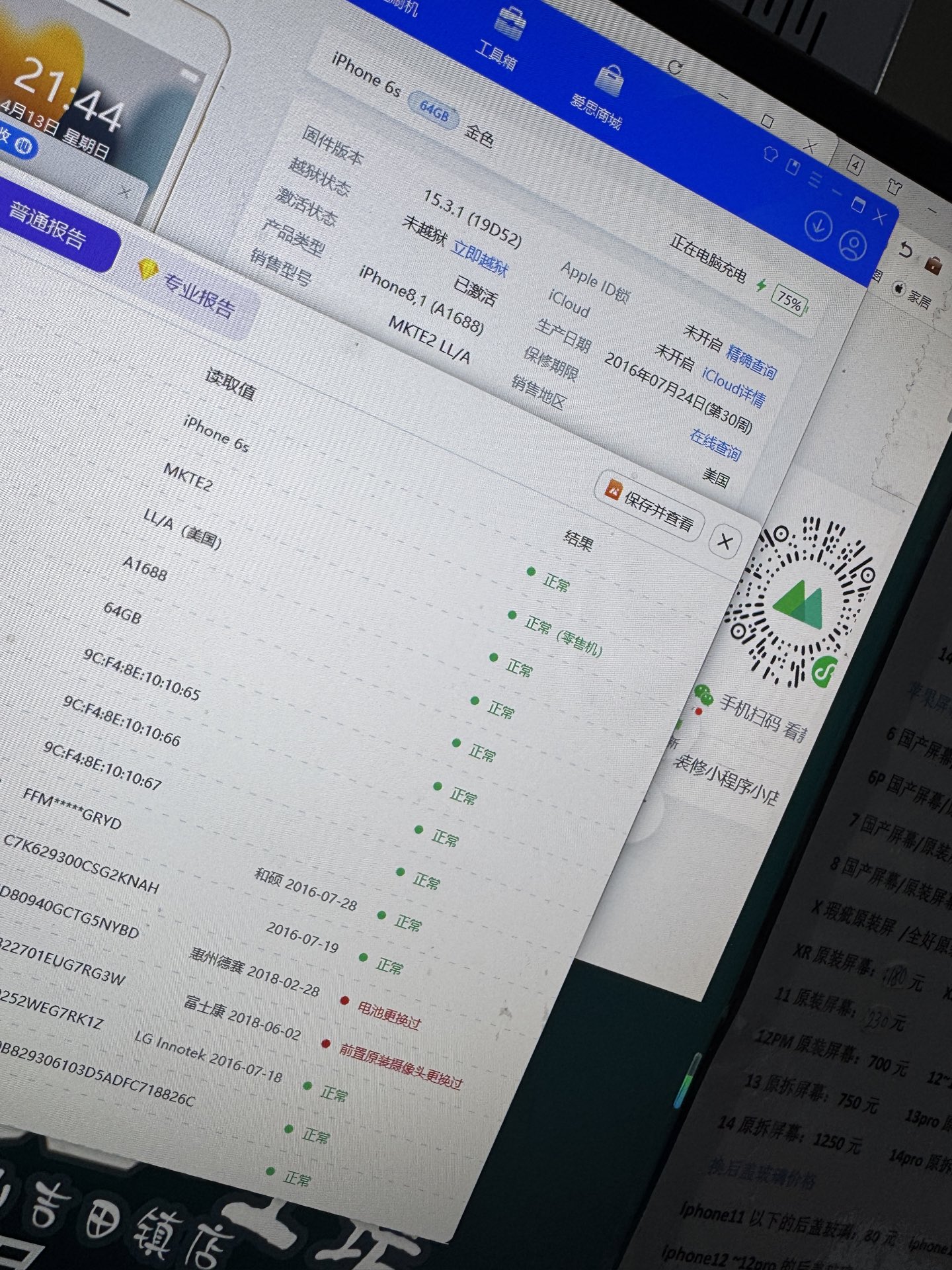952x1270 pixels.
Task: Click the 64GB storage badge
Action: point(434,111)
